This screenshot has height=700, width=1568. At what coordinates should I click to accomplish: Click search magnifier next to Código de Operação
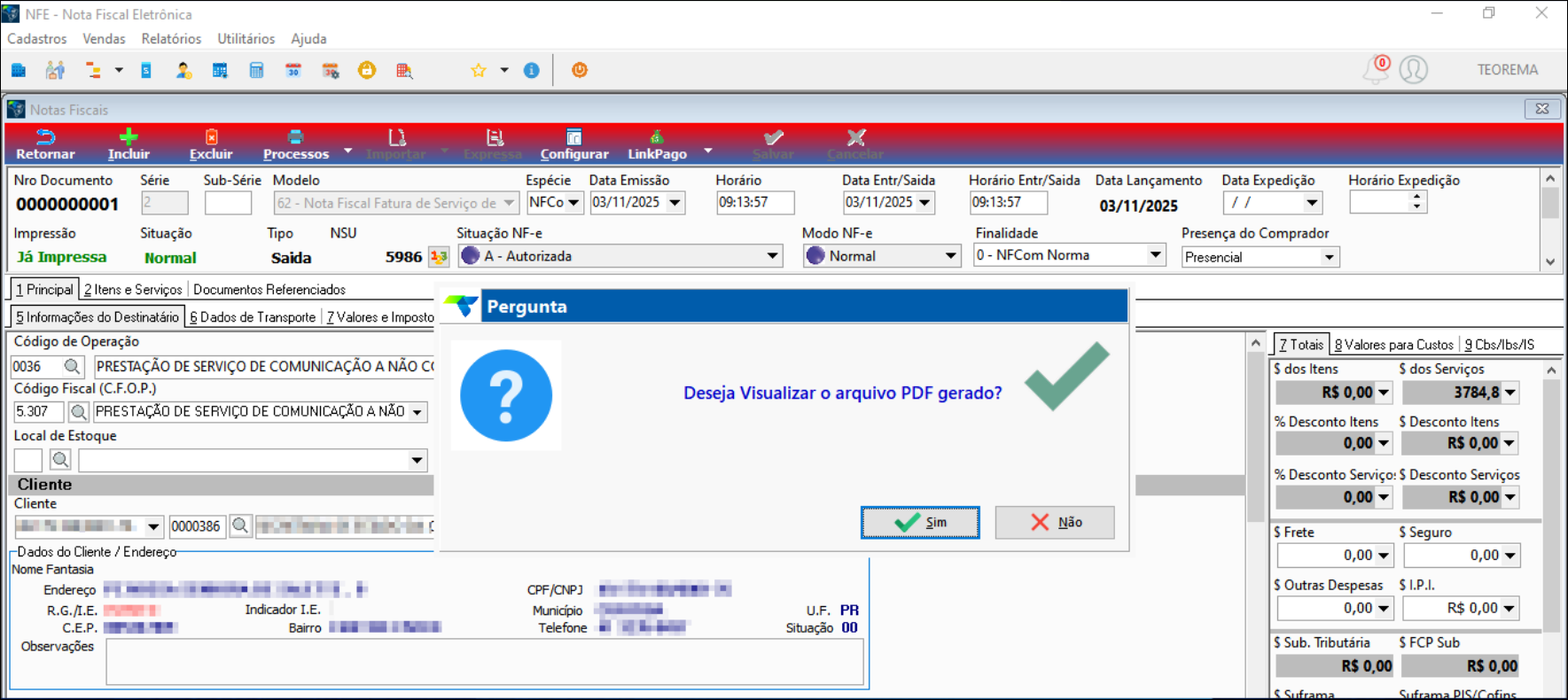click(73, 366)
